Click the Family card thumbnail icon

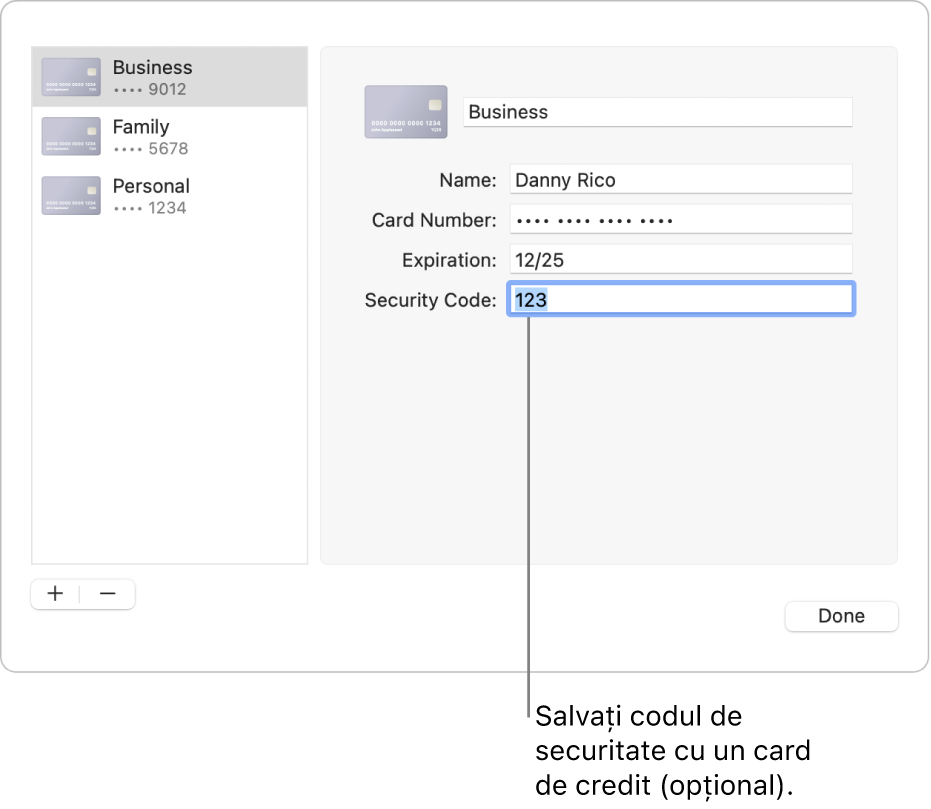tap(70, 136)
